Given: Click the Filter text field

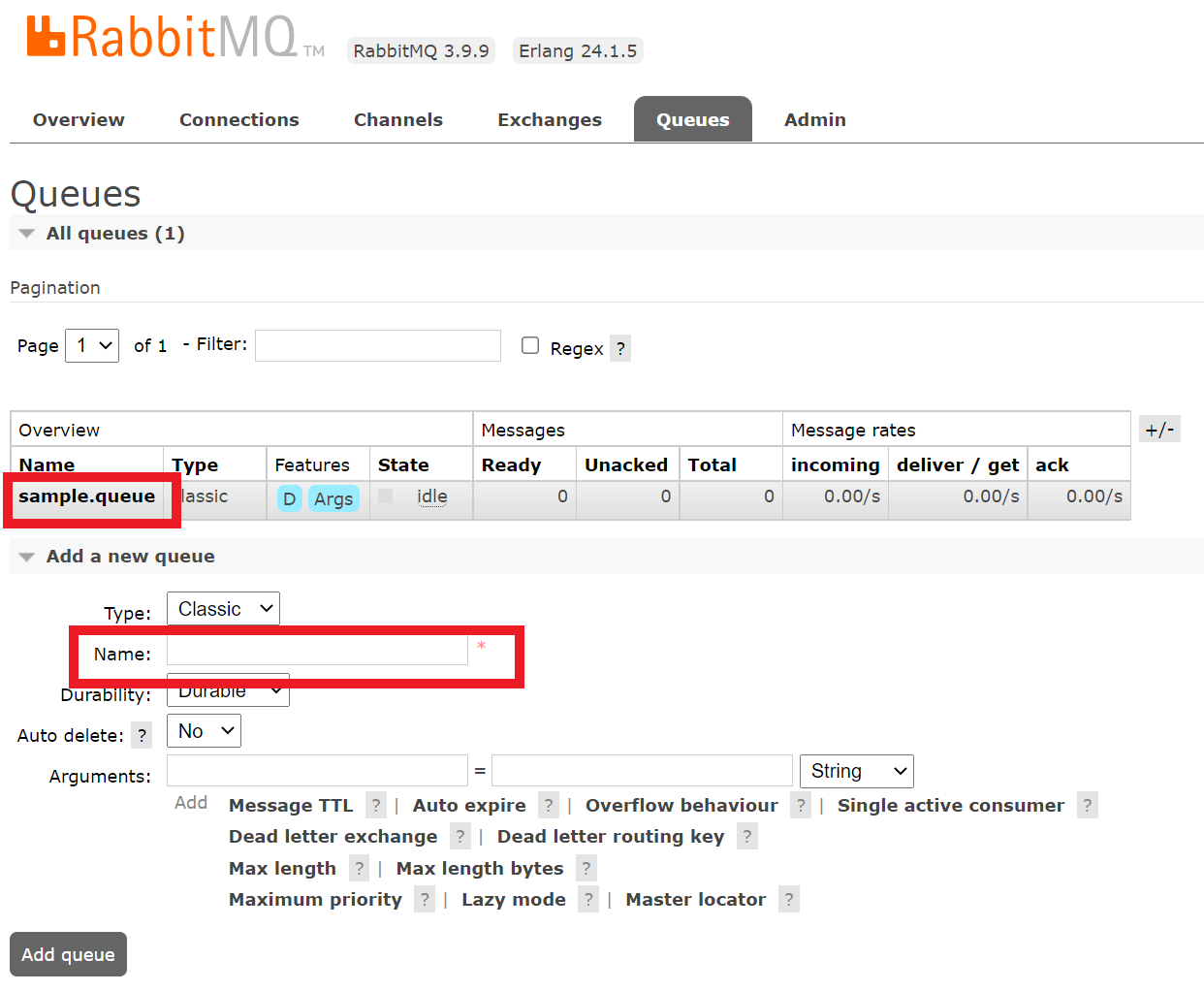Looking at the screenshot, I should [378, 346].
